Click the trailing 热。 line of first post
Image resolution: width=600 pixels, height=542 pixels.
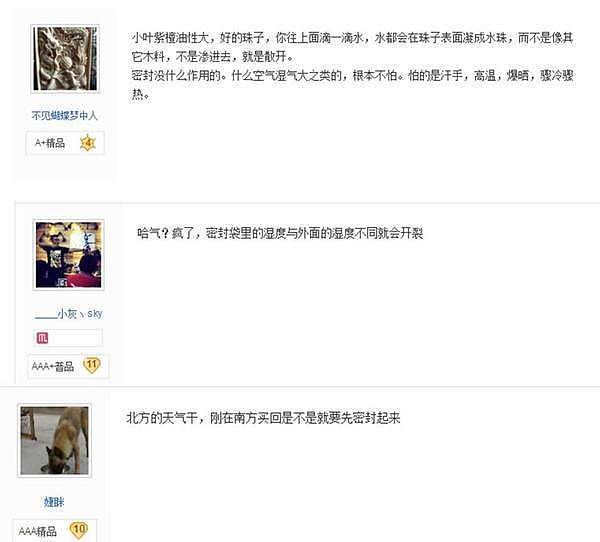pyautogui.click(x=141, y=94)
